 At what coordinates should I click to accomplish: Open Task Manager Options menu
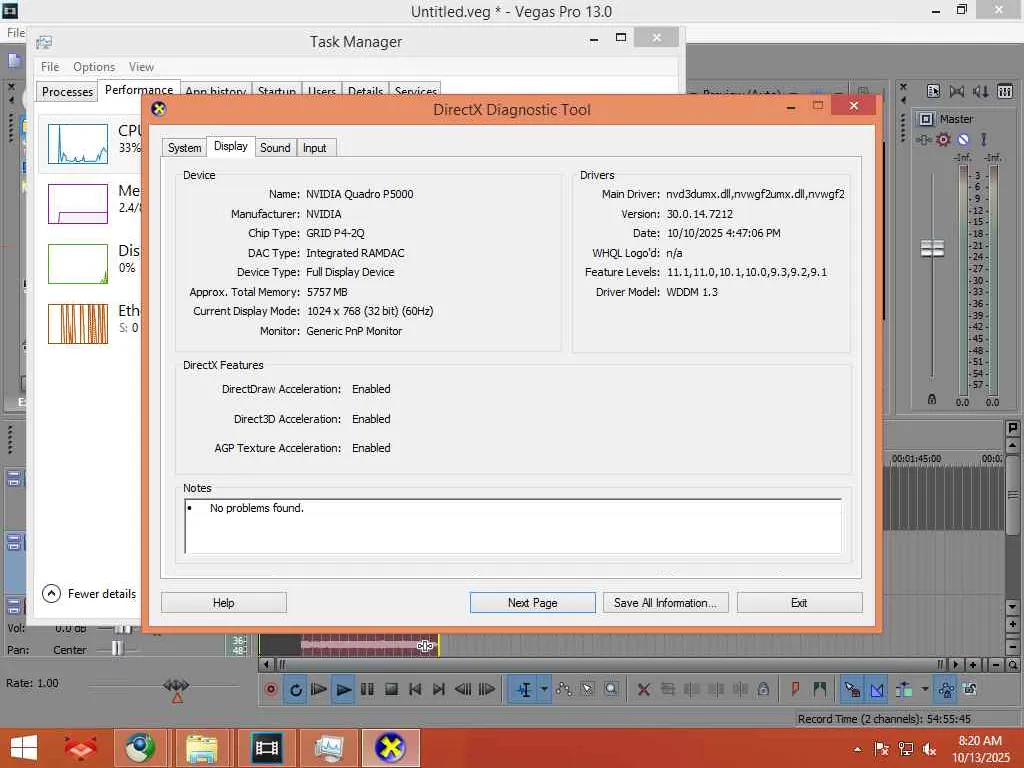pos(94,67)
